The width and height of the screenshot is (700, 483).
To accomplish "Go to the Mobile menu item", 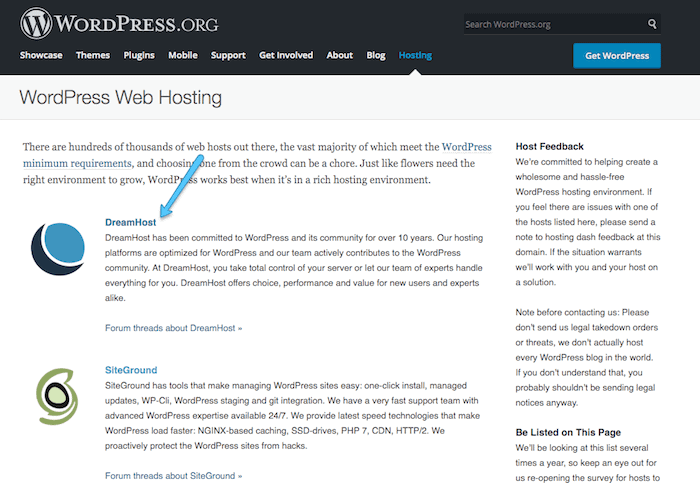I will pos(183,55).
